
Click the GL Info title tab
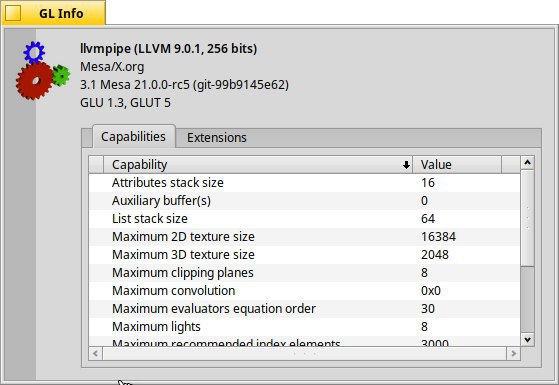tap(53, 13)
